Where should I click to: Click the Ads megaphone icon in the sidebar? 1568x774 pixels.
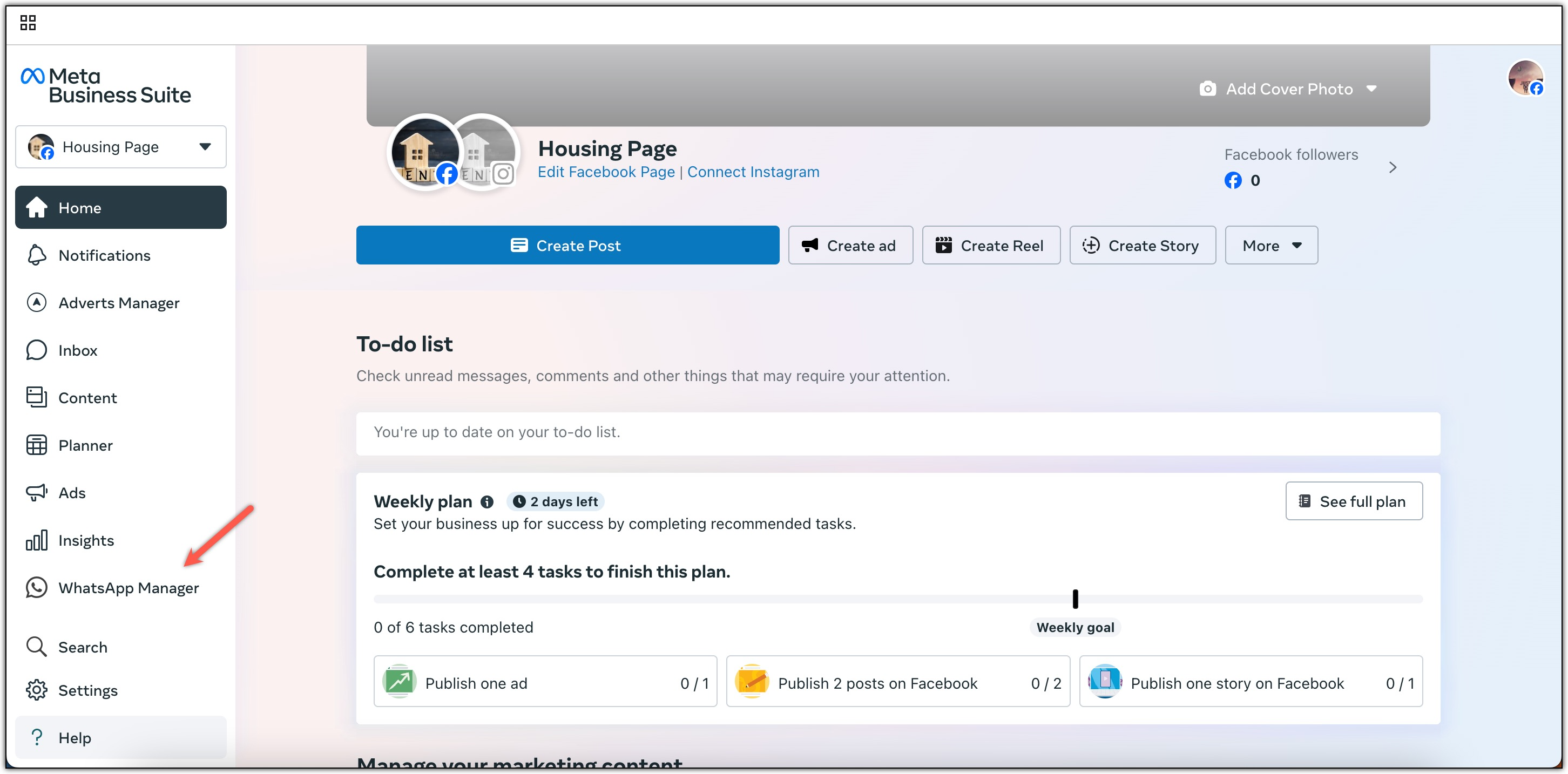tap(37, 492)
